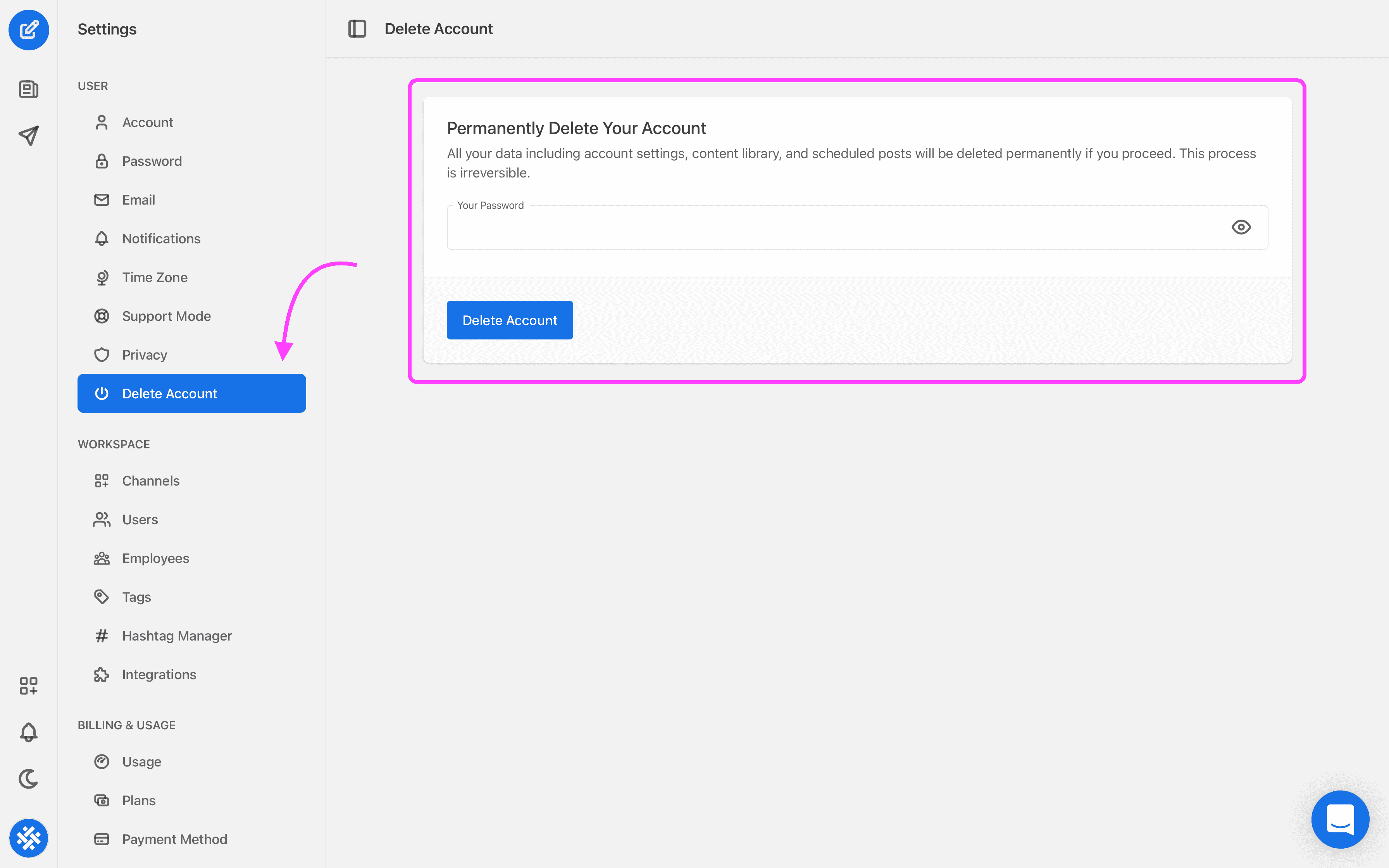Open Support Mode settings
Screen dimensions: 1389x868
192,316
